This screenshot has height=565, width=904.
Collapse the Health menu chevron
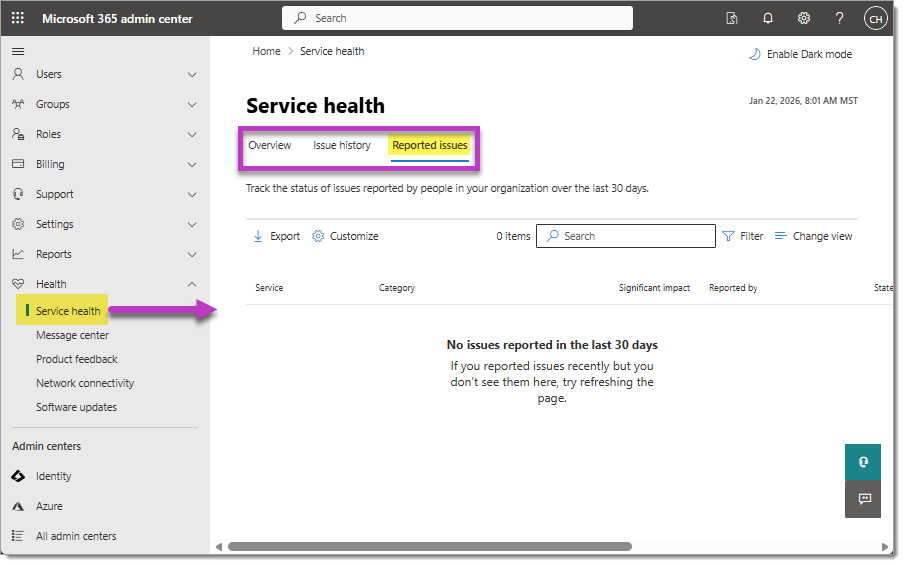(x=192, y=284)
